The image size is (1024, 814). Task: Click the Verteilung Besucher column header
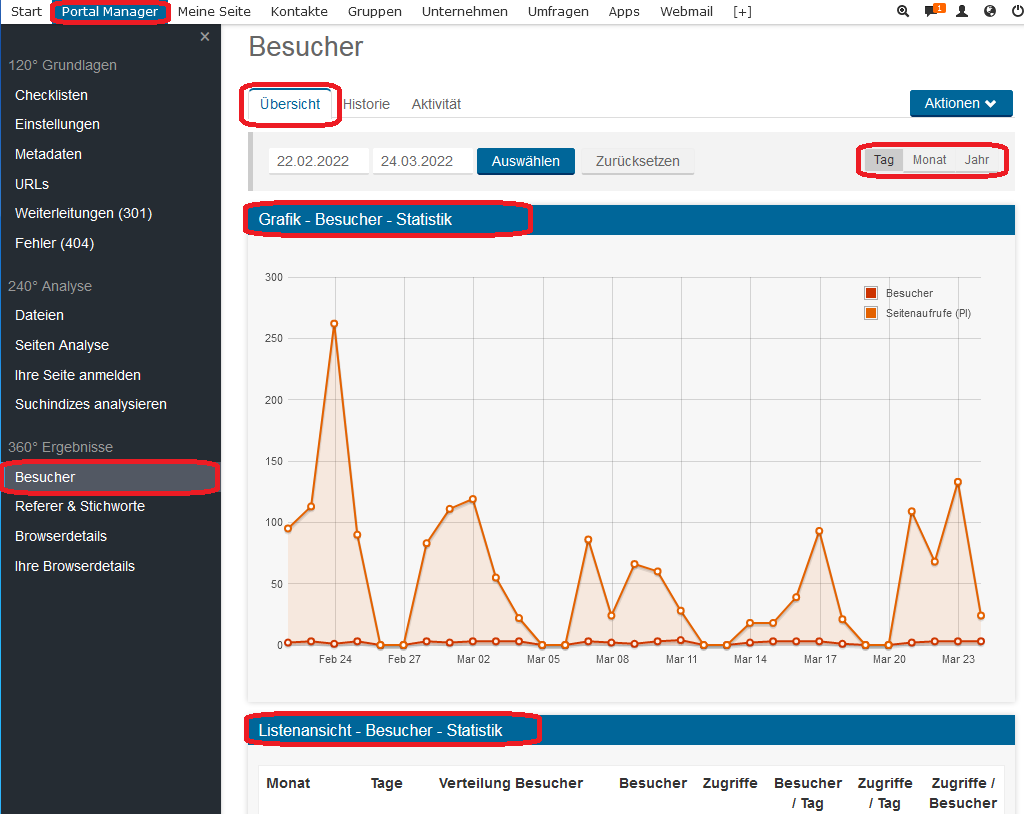(511, 783)
